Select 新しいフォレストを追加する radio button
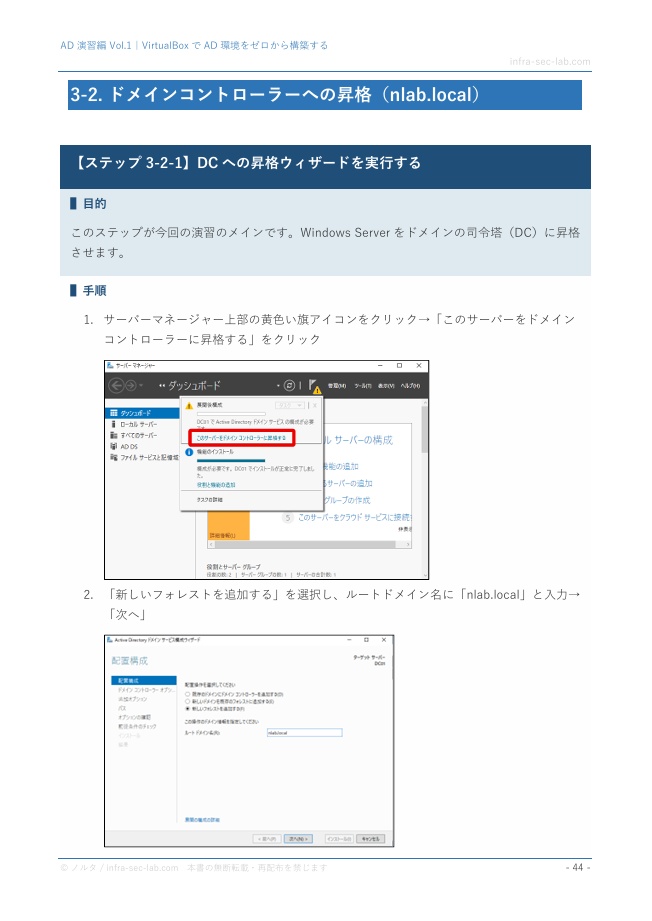652x921 pixels. point(188,709)
